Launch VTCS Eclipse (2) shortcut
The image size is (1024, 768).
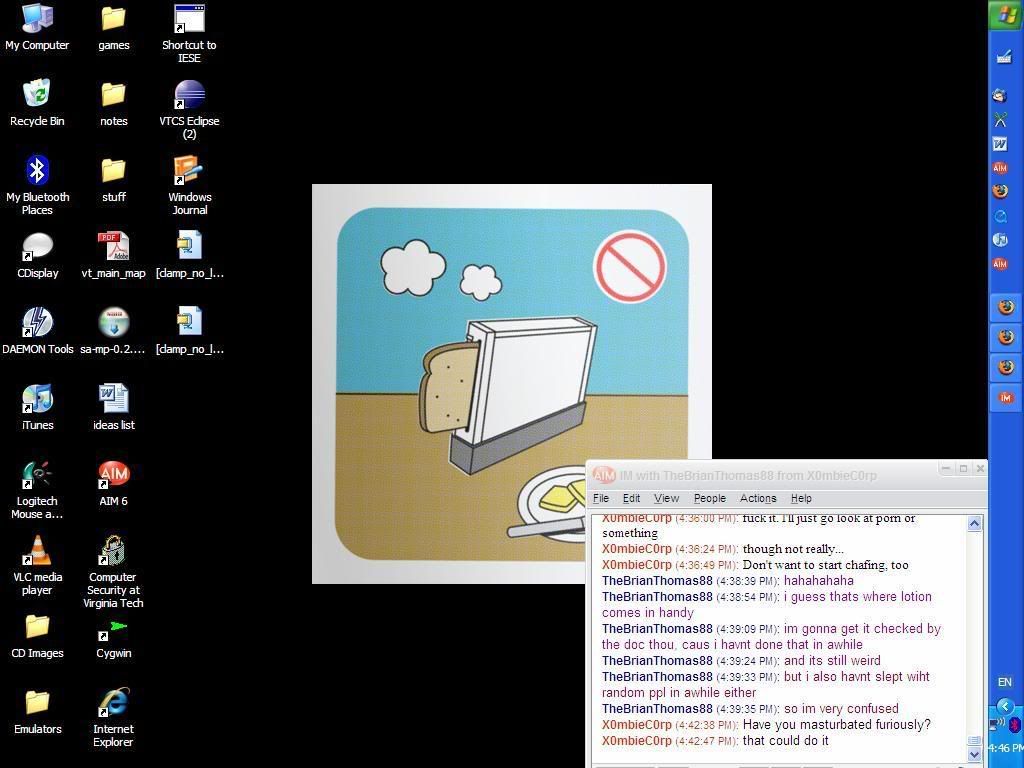coord(189,110)
